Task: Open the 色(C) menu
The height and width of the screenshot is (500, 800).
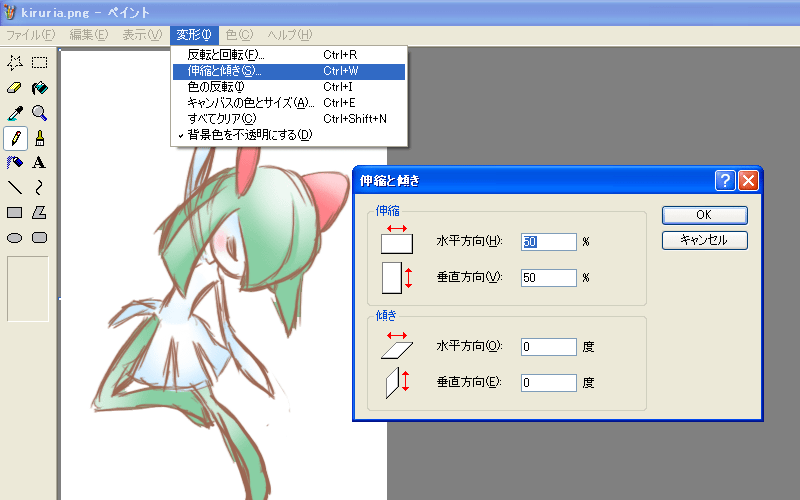Action: (x=239, y=35)
